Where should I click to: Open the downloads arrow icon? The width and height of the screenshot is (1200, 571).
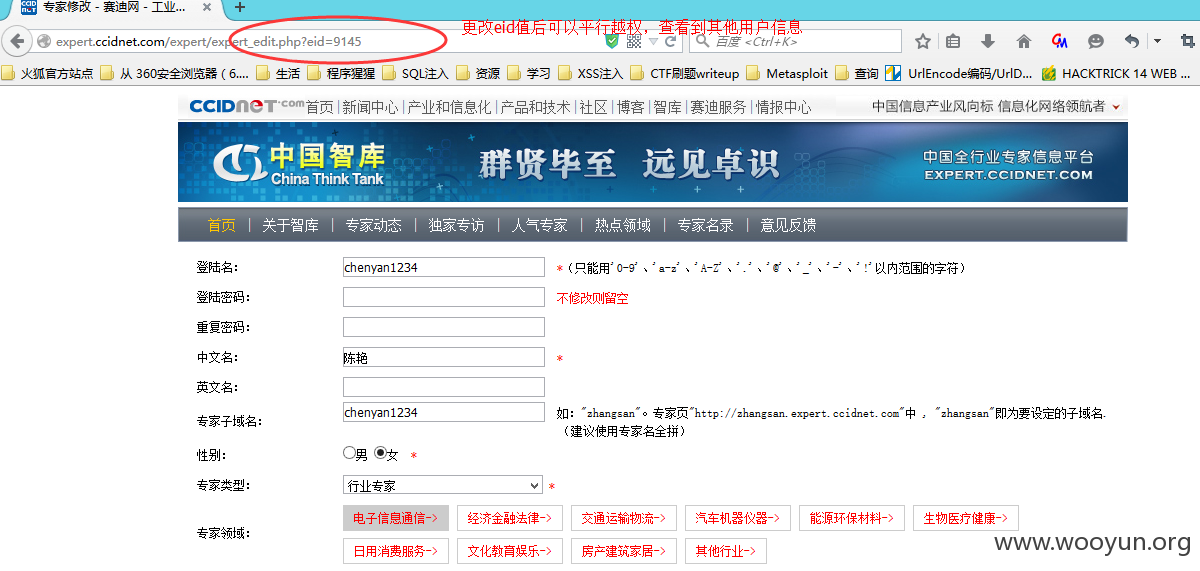[x=988, y=42]
